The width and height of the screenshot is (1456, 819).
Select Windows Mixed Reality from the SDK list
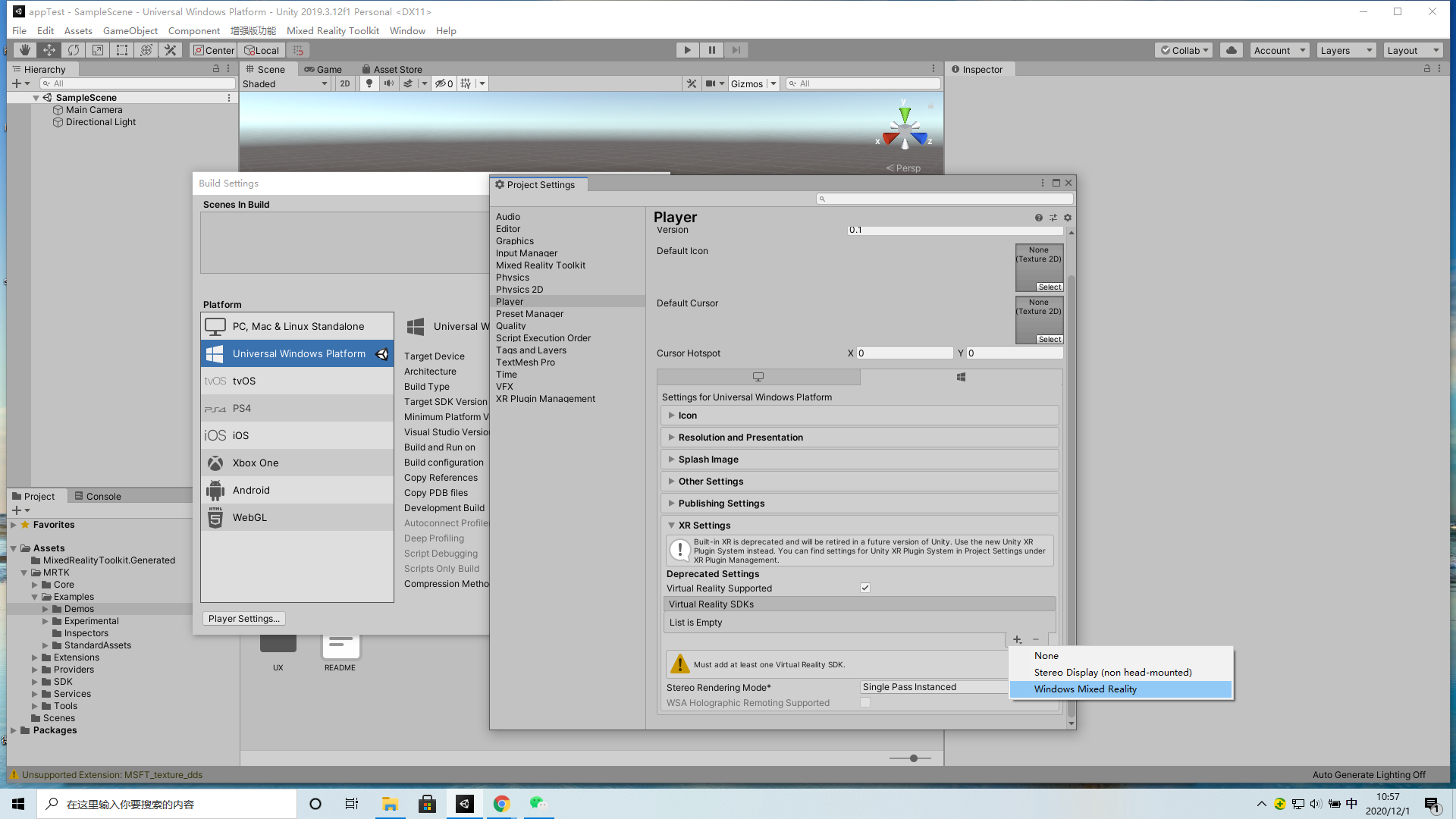click(x=1085, y=689)
